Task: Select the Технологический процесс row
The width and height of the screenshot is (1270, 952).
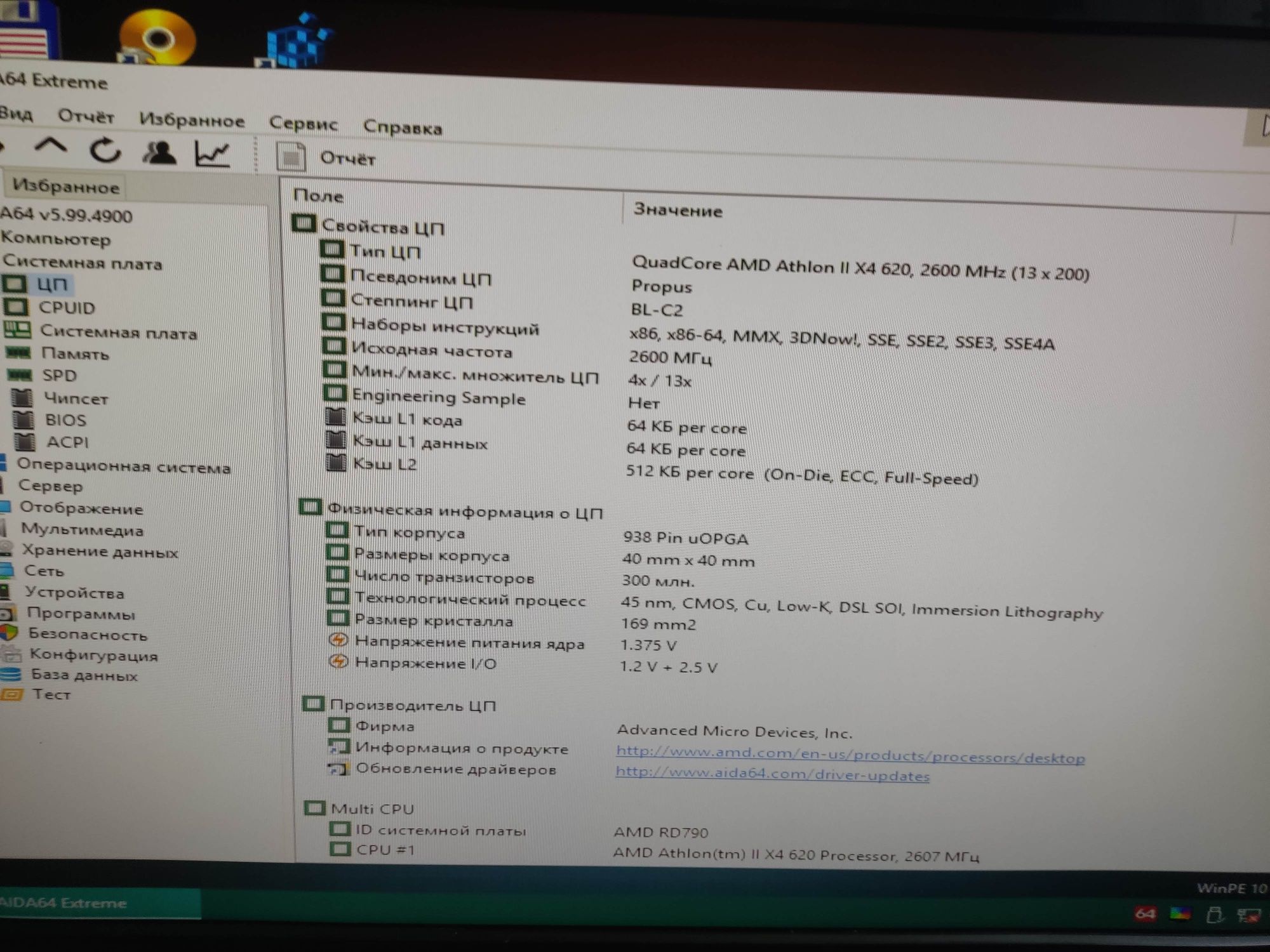Action: 714,604
